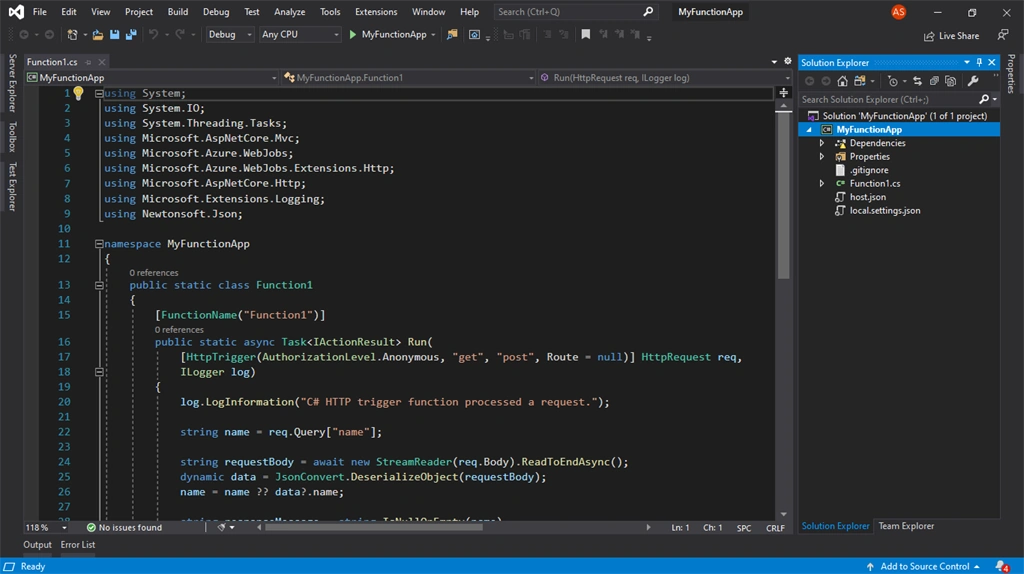The height and width of the screenshot is (574, 1024).
Task: Collapse the Function1 class code block
Action: pos(99,285)
